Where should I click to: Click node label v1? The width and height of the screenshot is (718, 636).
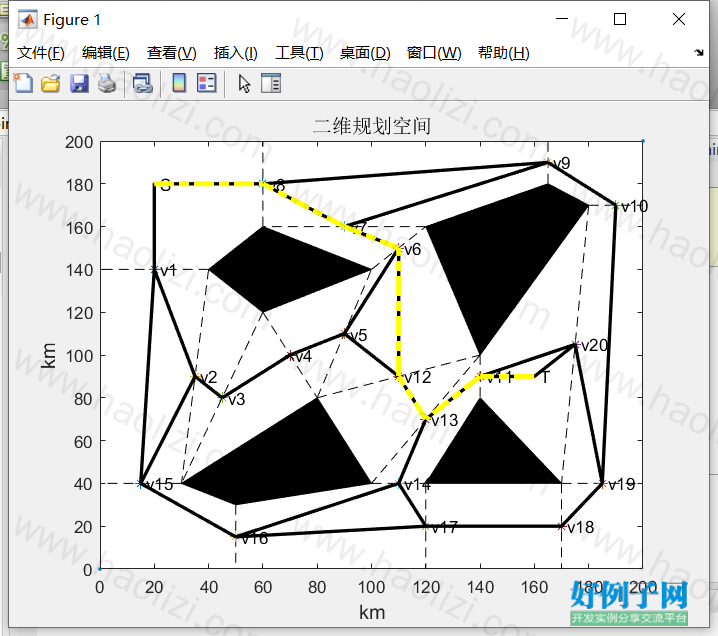168,270
